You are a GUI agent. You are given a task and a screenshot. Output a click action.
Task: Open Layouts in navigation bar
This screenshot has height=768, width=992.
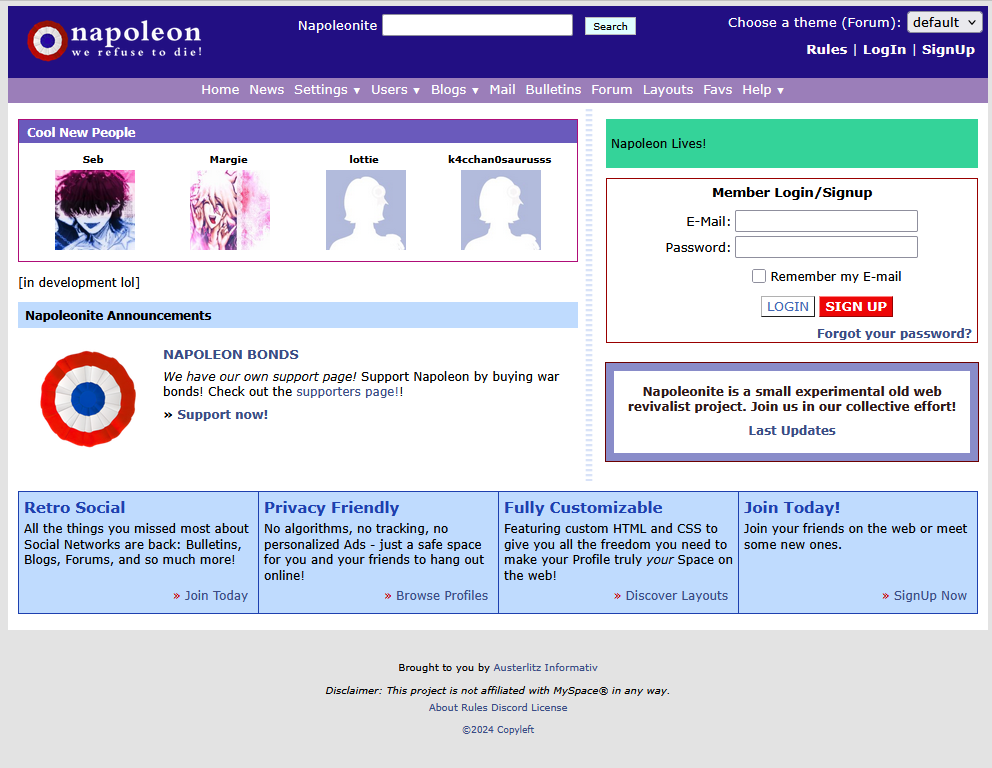pos(668,90)
